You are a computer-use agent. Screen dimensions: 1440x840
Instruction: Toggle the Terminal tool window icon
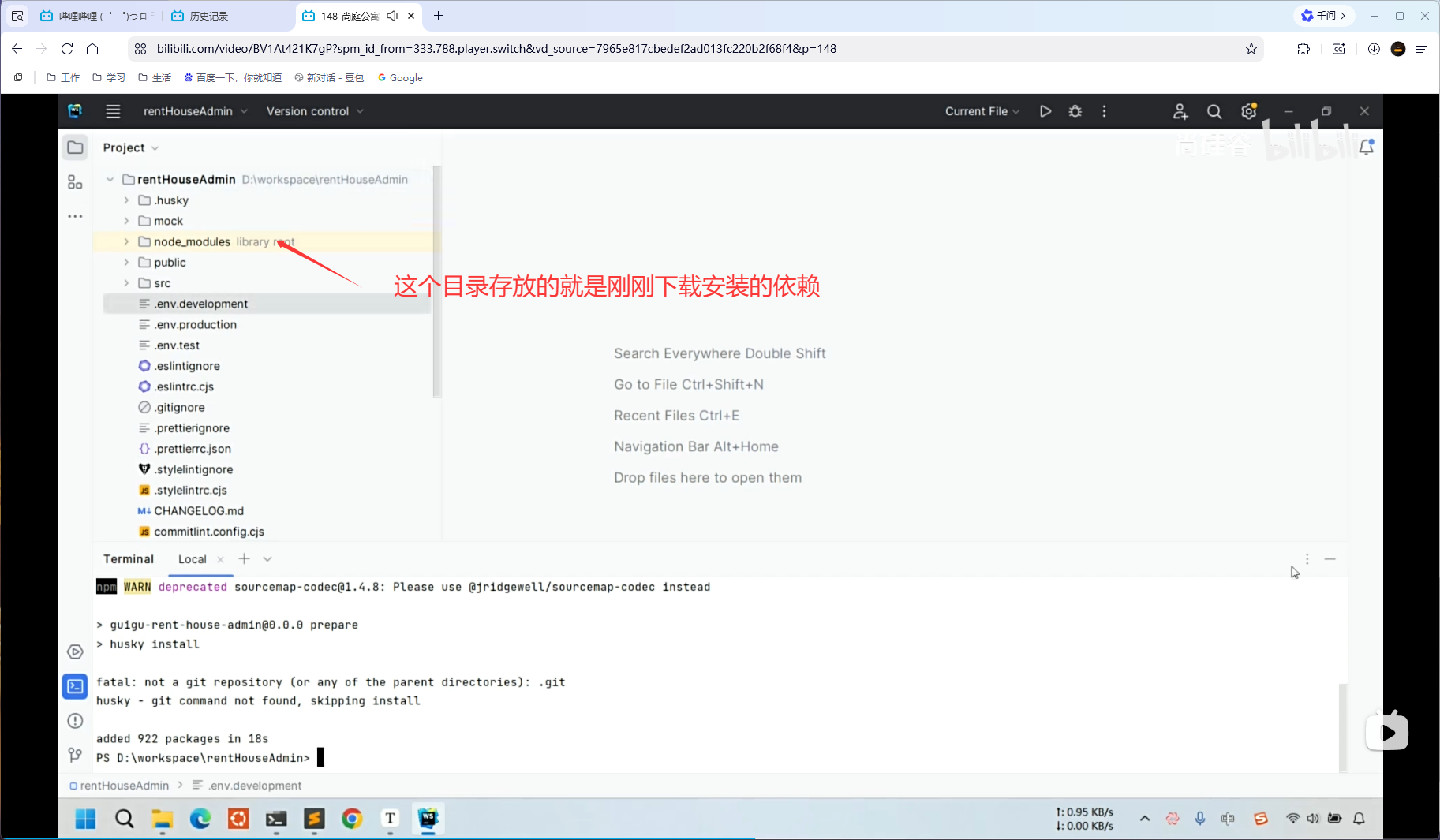click(x=75, y=686)
